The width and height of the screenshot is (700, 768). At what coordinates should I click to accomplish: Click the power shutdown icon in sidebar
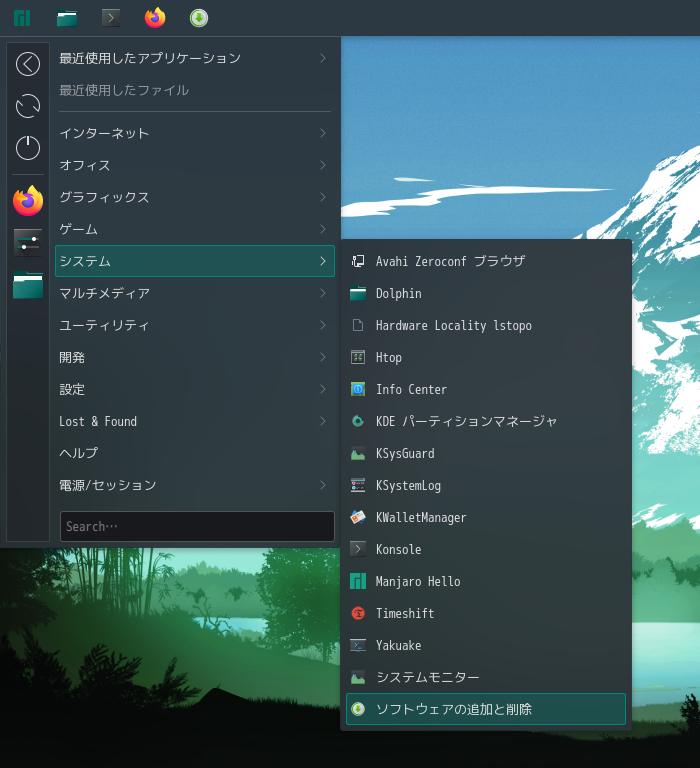click(x=28, y=147)
